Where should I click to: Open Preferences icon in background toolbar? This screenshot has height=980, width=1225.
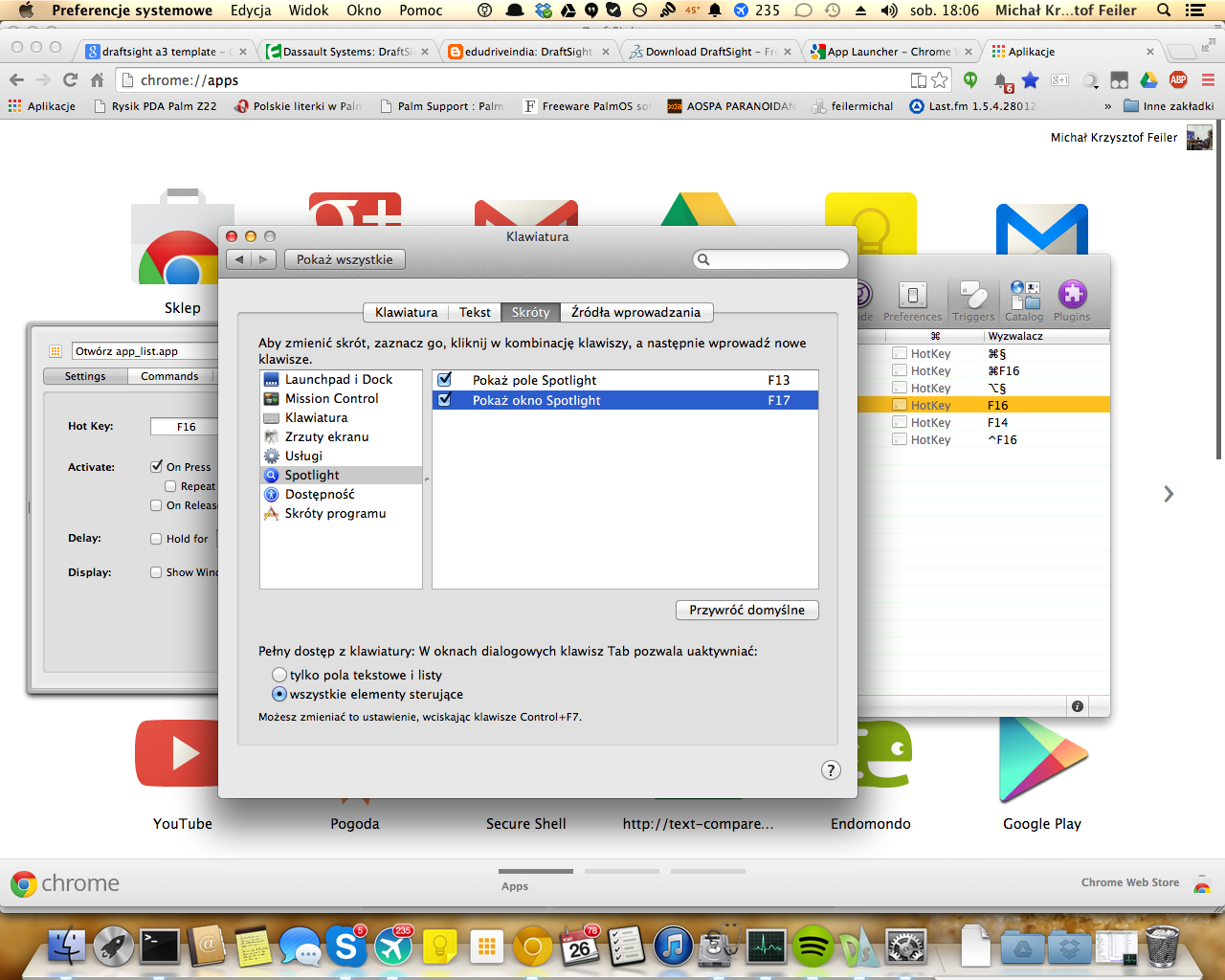912,301
